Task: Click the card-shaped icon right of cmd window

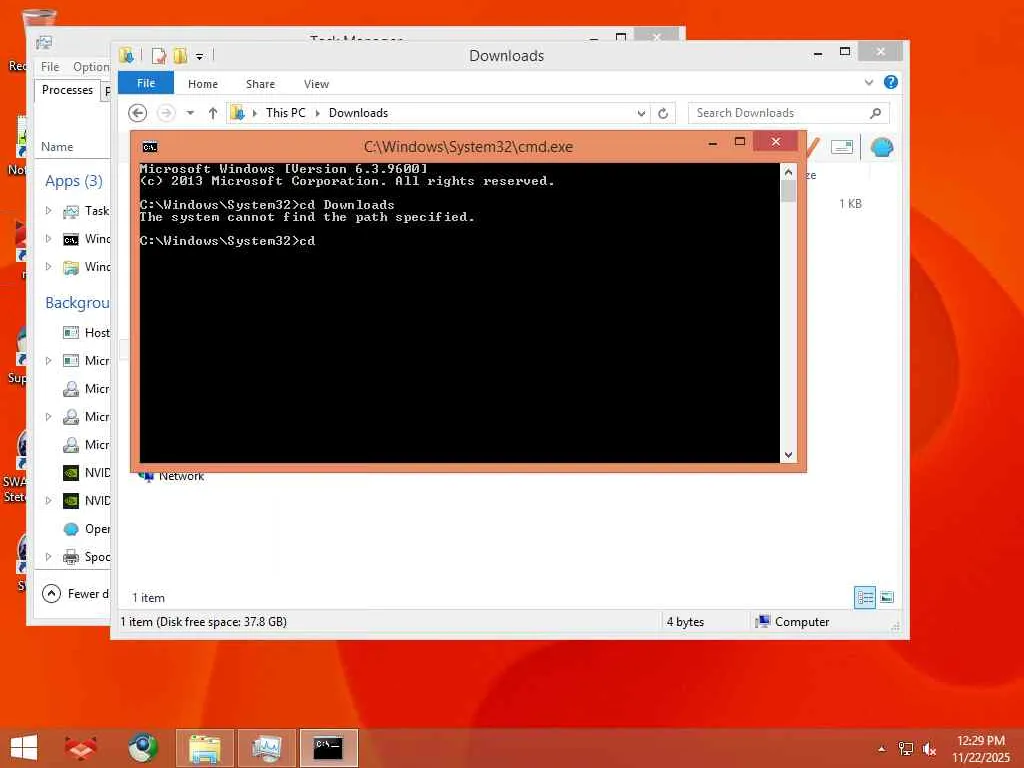Action: pos(842,147)
